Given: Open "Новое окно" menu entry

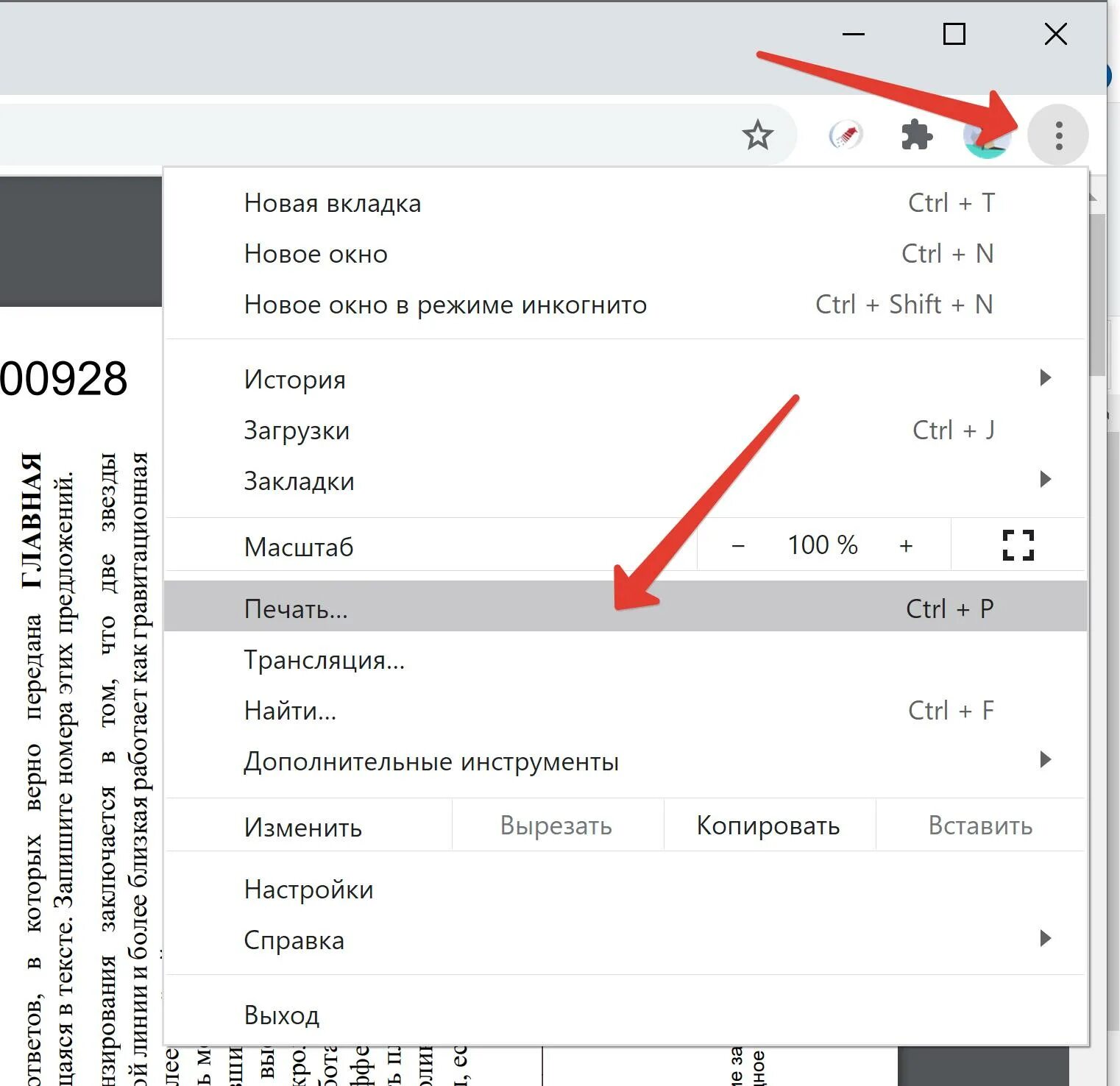Looking at the screenshot, I should [x=625, y=254].
